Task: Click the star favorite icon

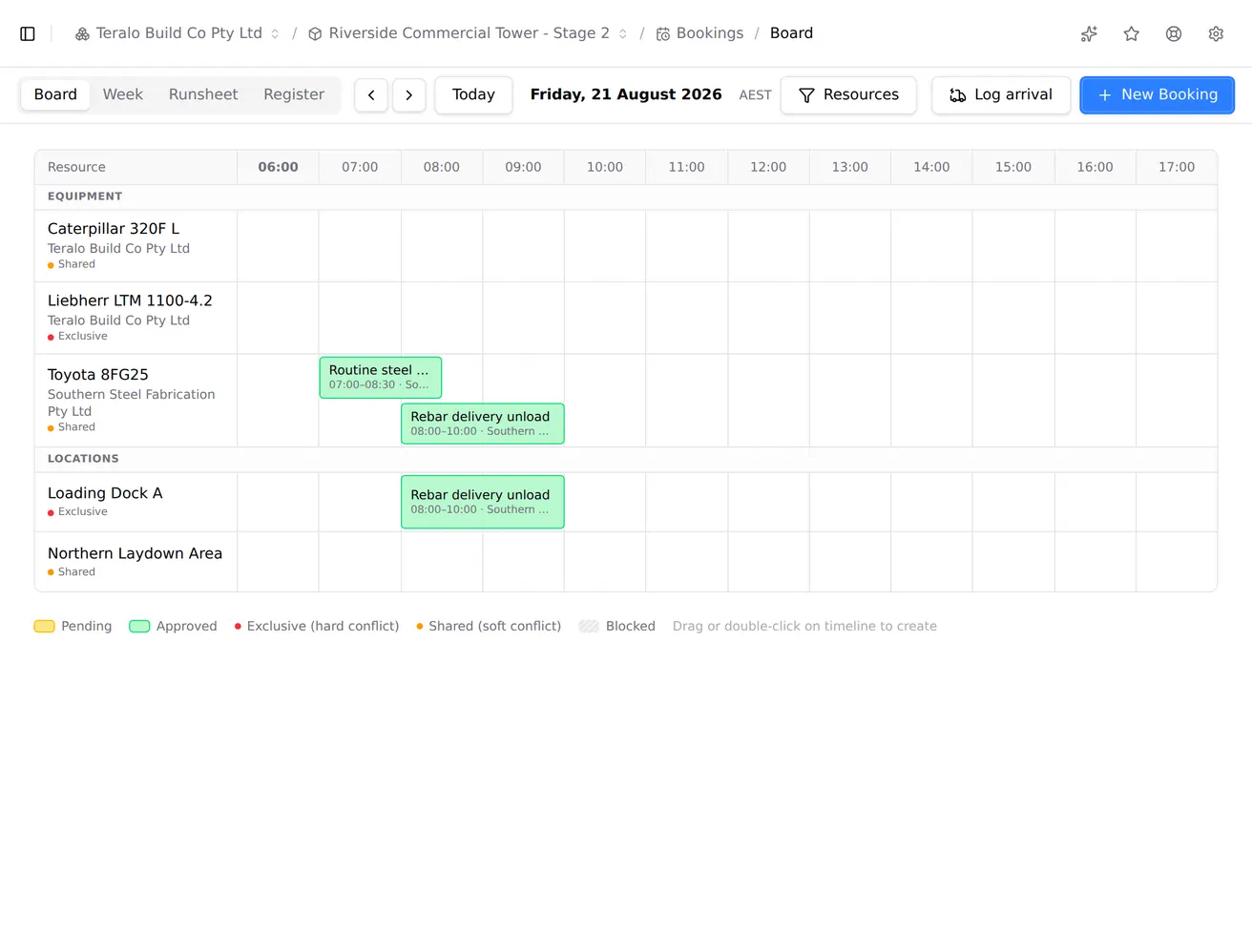Action: coord(1132,33)
